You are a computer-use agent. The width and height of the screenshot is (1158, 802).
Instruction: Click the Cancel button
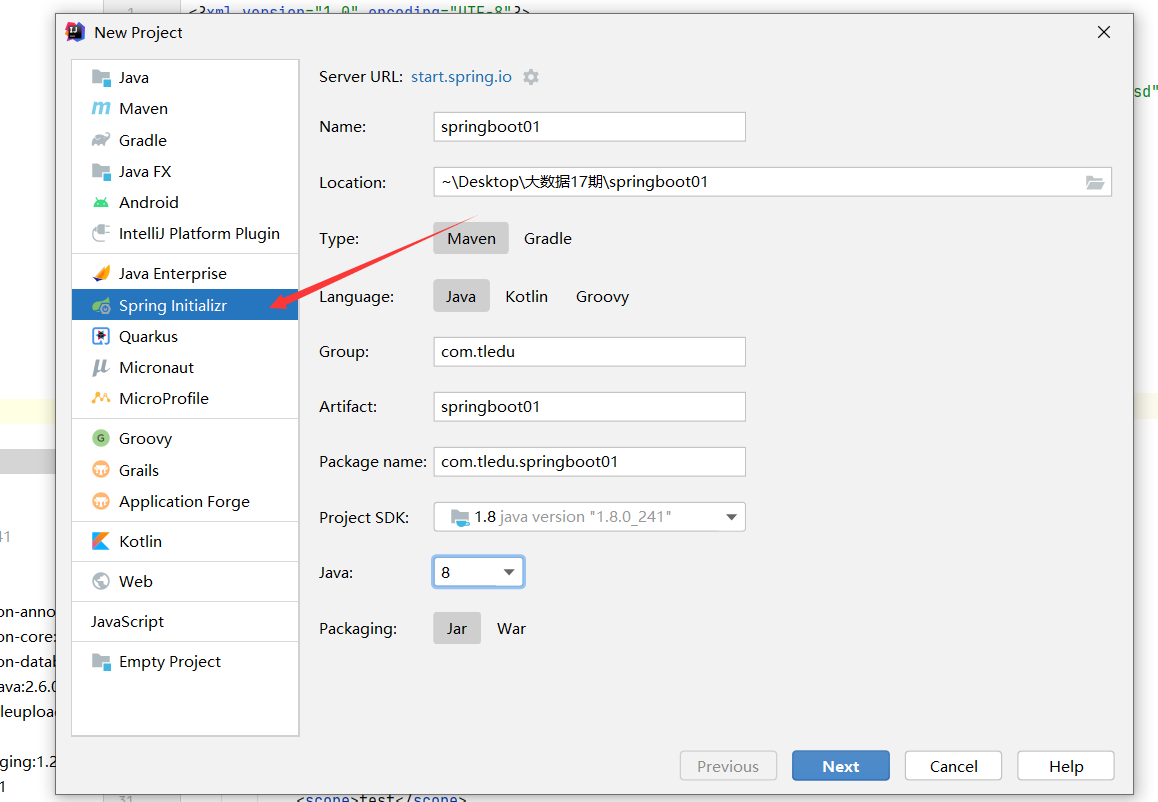pyautogui.click(x=953, y=766)
